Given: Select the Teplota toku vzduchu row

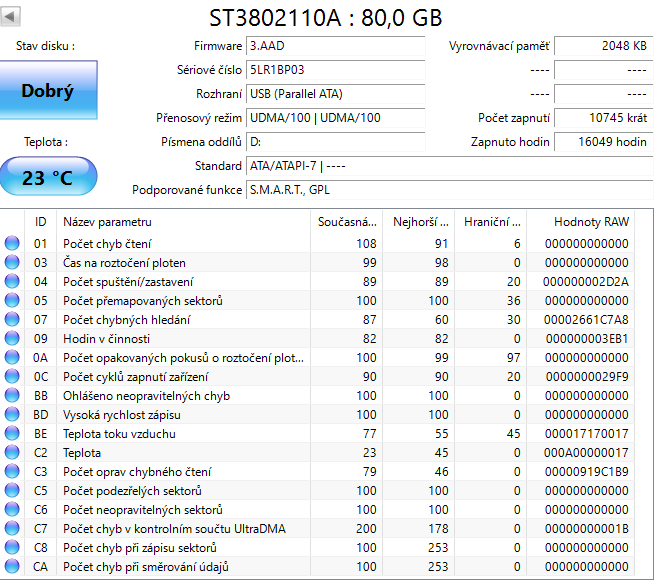Looking at the screenshot, I should (317, 434).
